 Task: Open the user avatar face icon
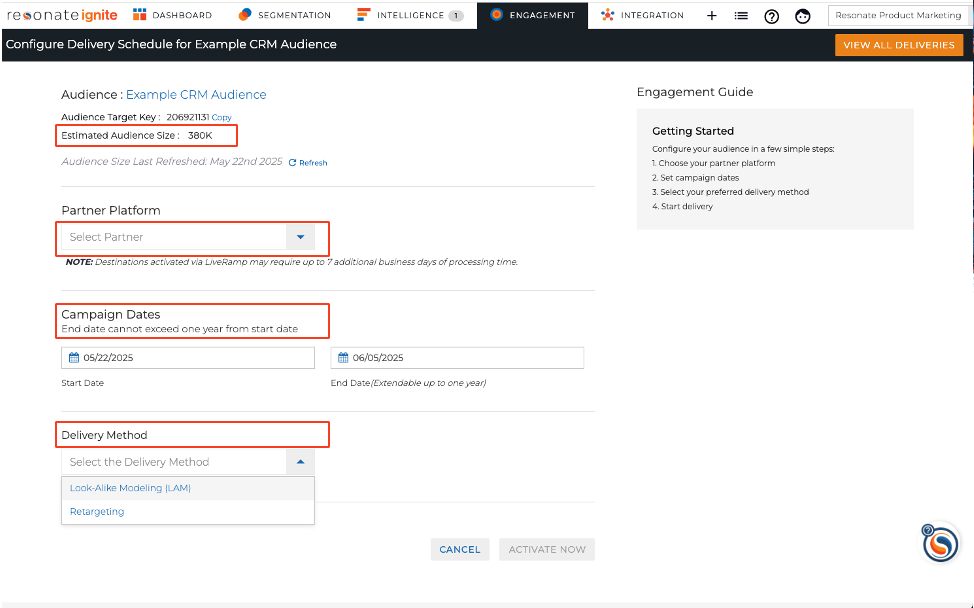click(x=803, y=16)
